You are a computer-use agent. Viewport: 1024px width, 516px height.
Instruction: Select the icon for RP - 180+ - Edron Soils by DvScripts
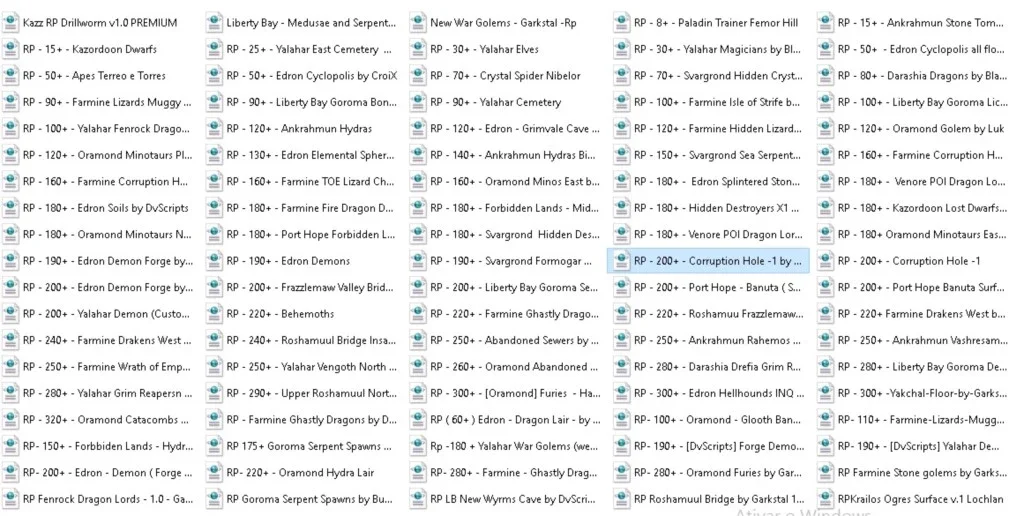[x=10, y=208]
